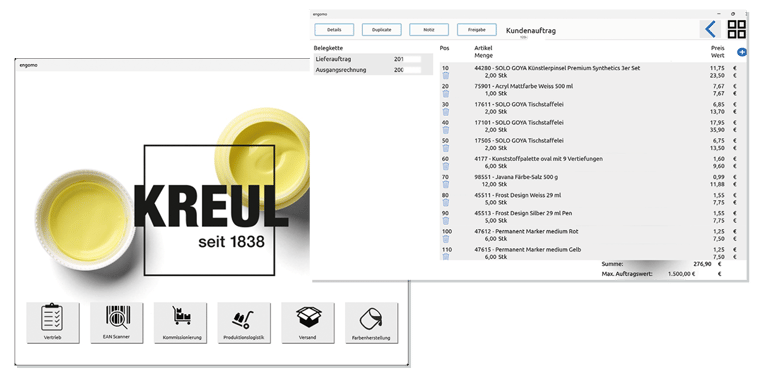Click the price 11,75
The image size is (760, 380).
(717, 68)
